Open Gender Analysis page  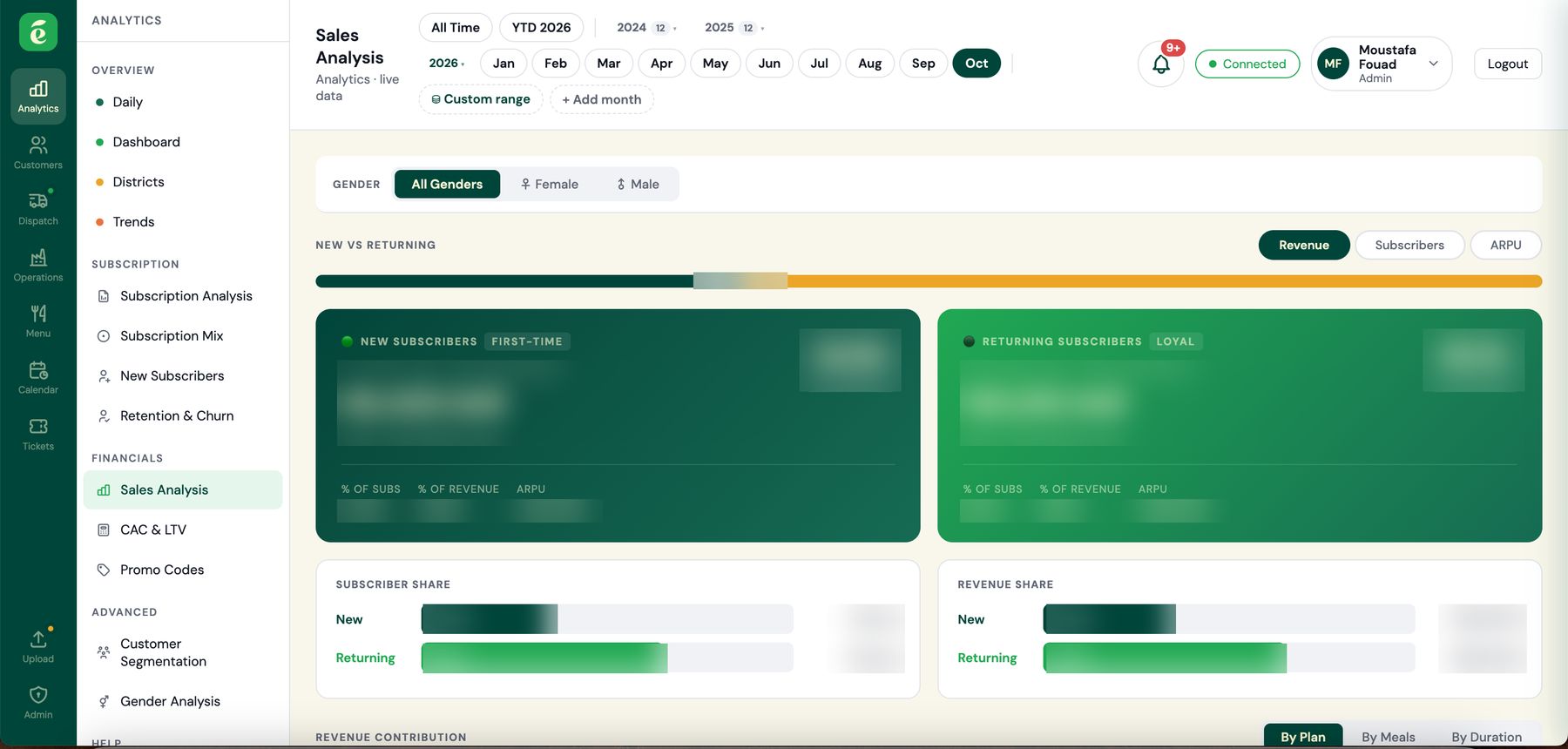pos(183,701)
